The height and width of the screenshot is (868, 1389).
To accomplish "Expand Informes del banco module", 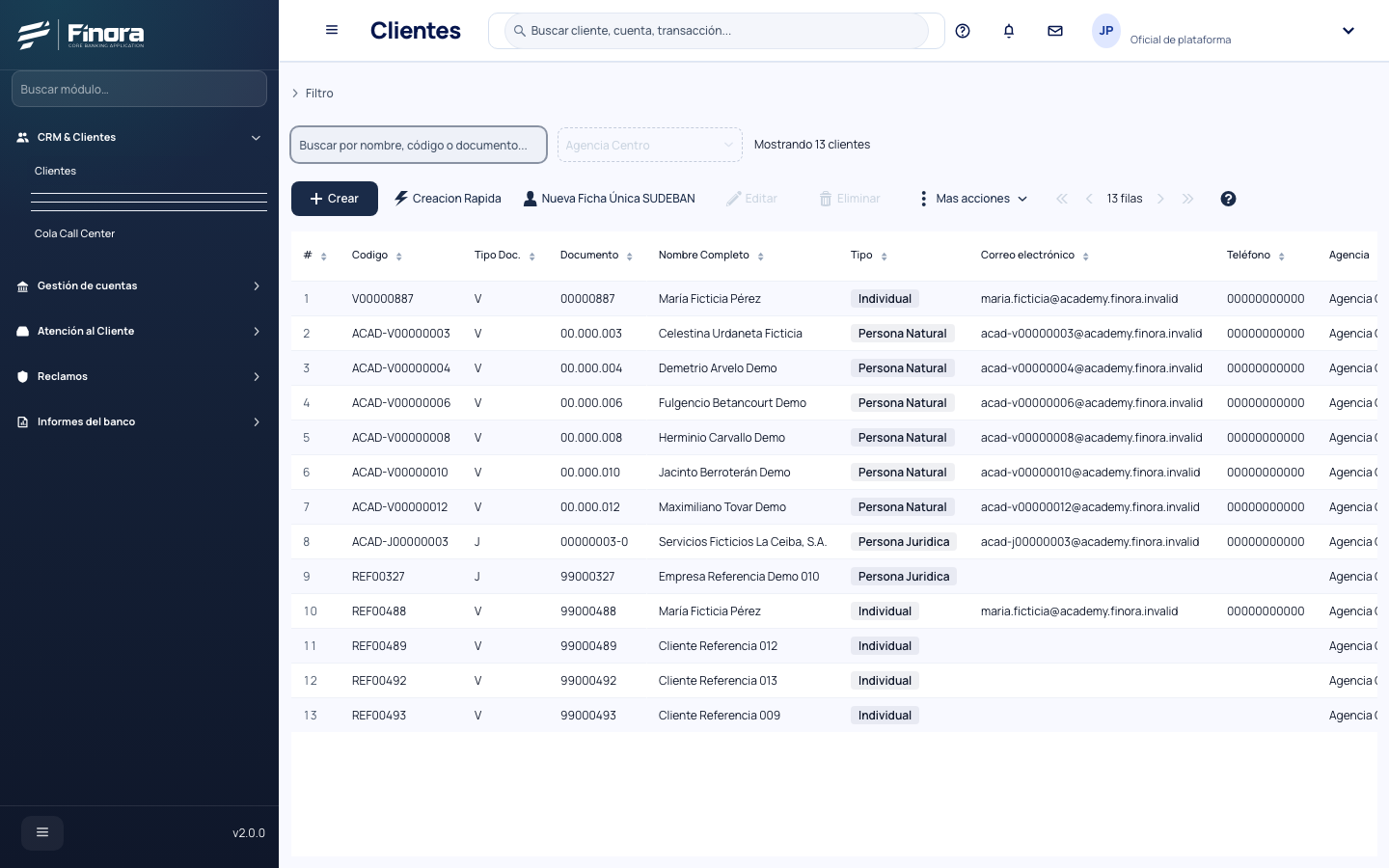I will 139,421.
